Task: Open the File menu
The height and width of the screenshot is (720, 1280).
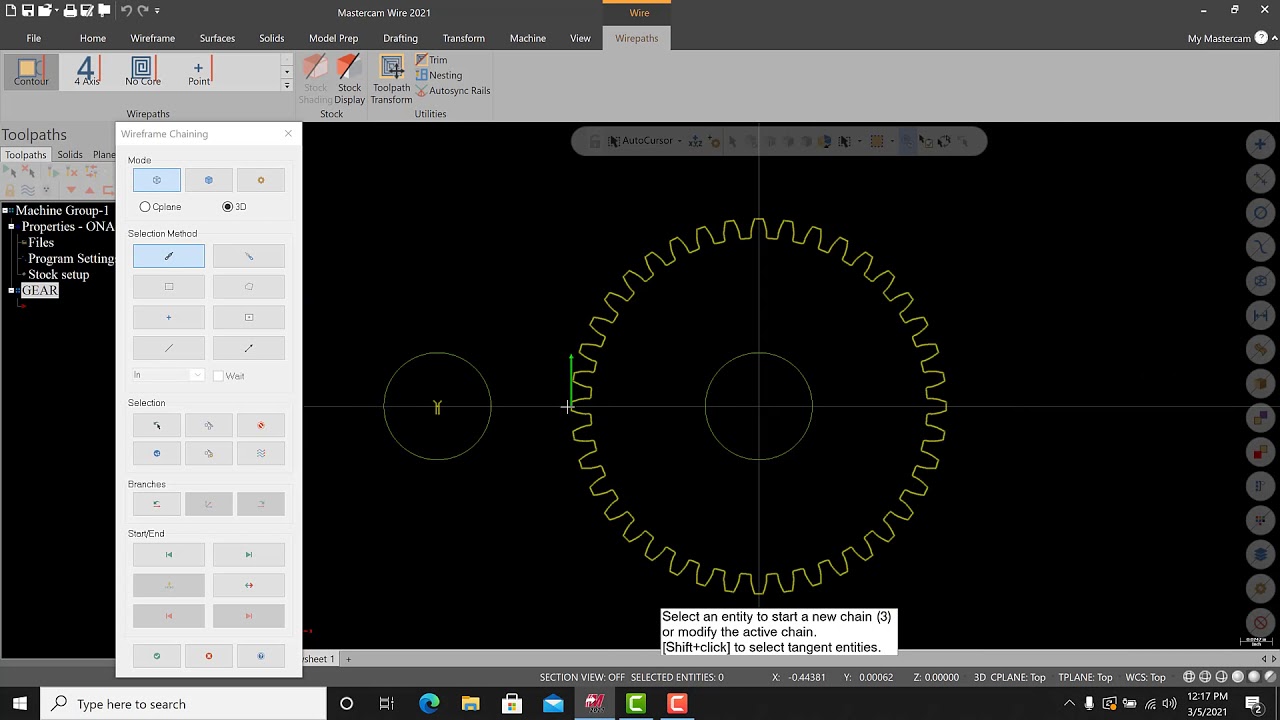Action: pyautogui.click(x=34, y=38)
